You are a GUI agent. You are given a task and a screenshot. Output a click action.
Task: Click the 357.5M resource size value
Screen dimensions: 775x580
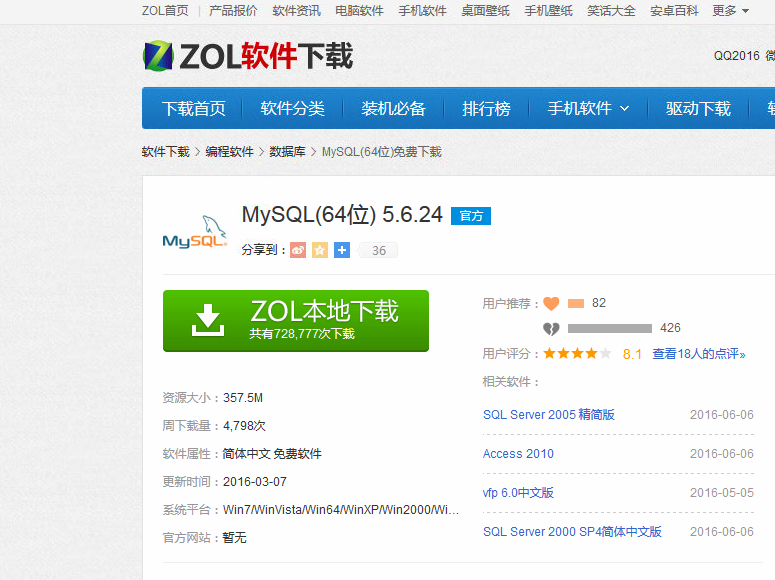[243, 398]
